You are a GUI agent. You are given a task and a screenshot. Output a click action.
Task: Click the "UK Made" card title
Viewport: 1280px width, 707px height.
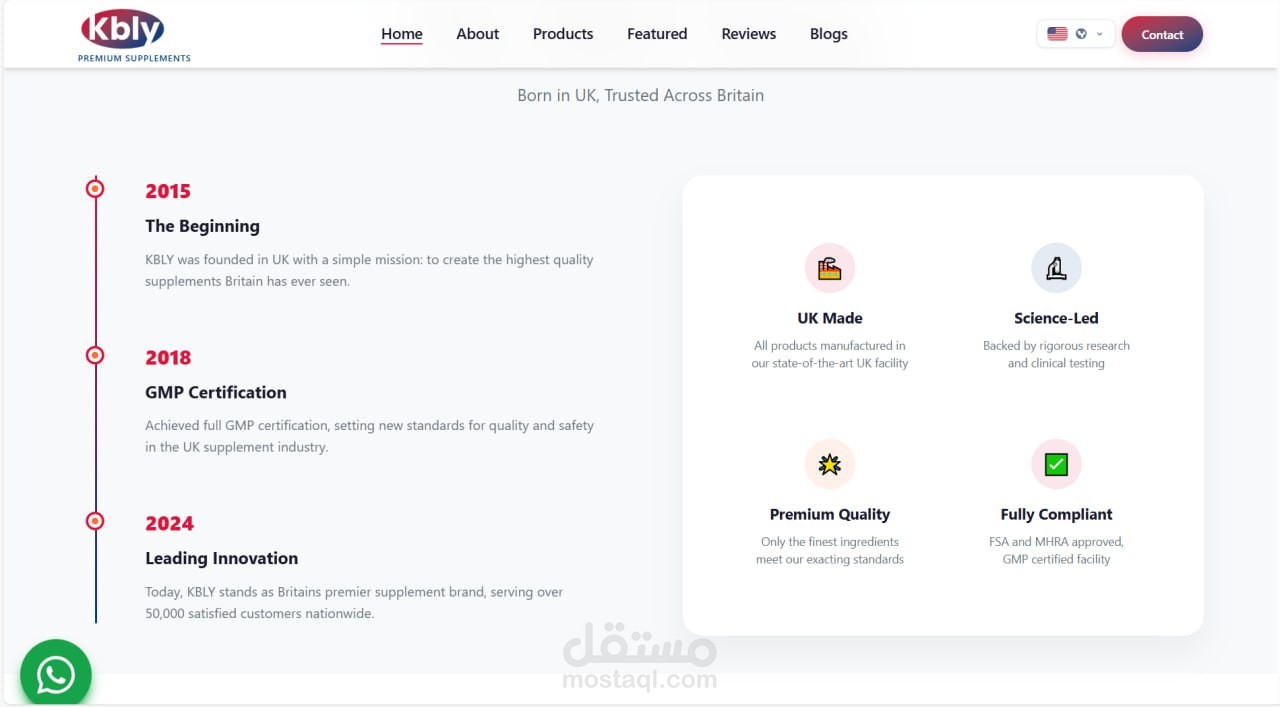[830, 318]
